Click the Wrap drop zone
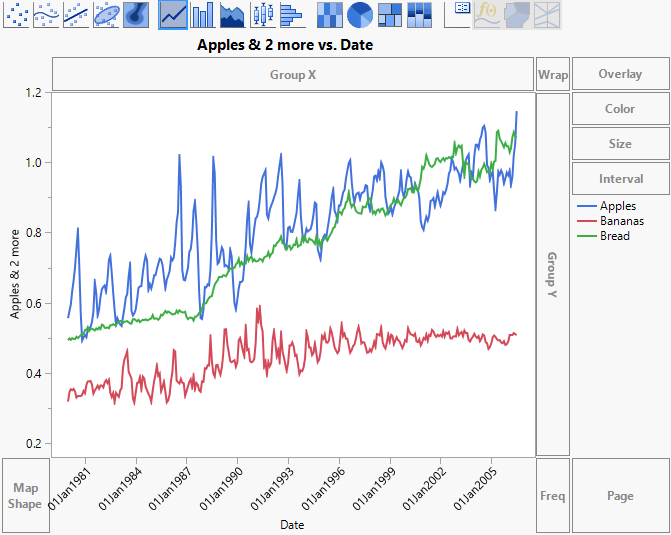Viewport: 671px width, 535px height. pyautogui.click(x=553, y=75)
